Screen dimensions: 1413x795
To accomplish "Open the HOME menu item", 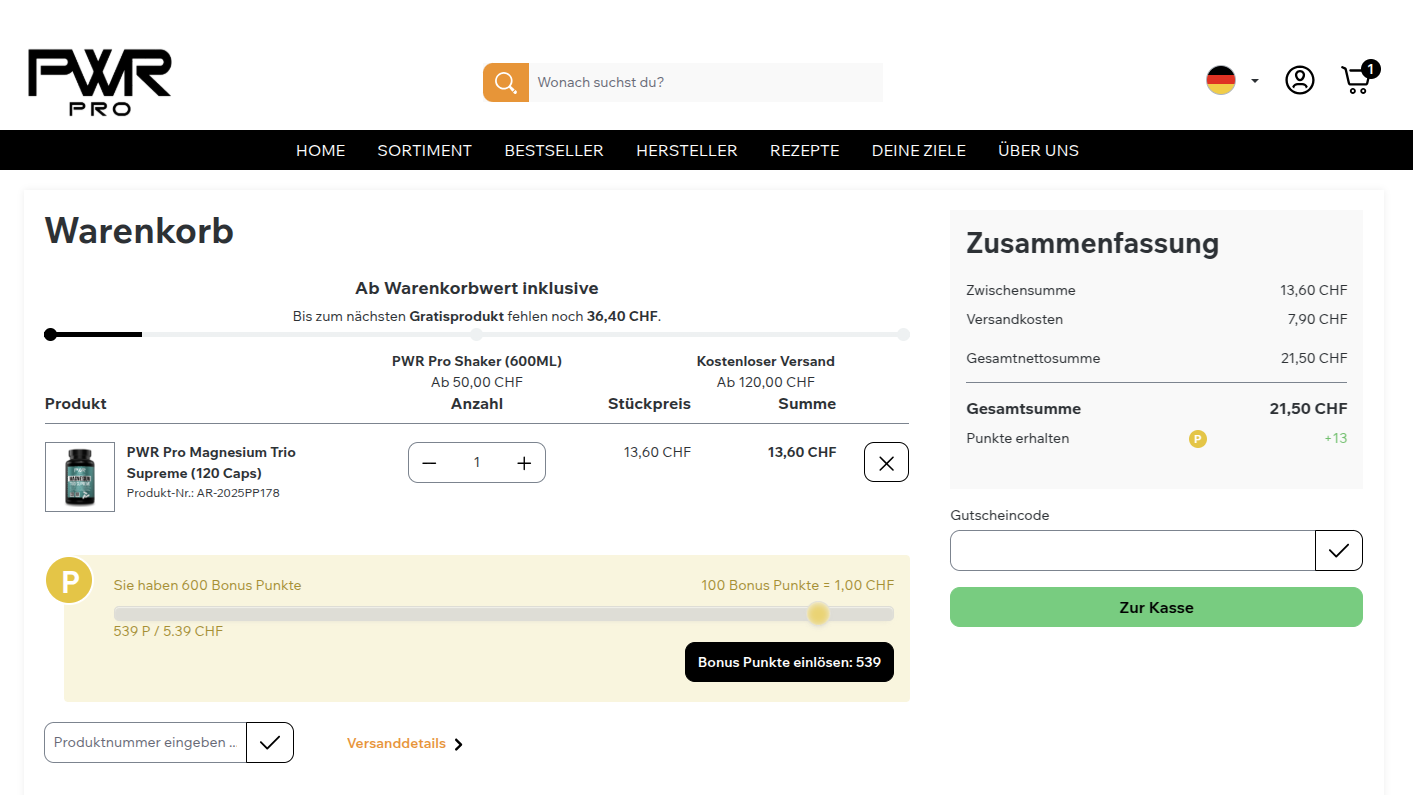I will pyautogui.click(x=321, y=150).
